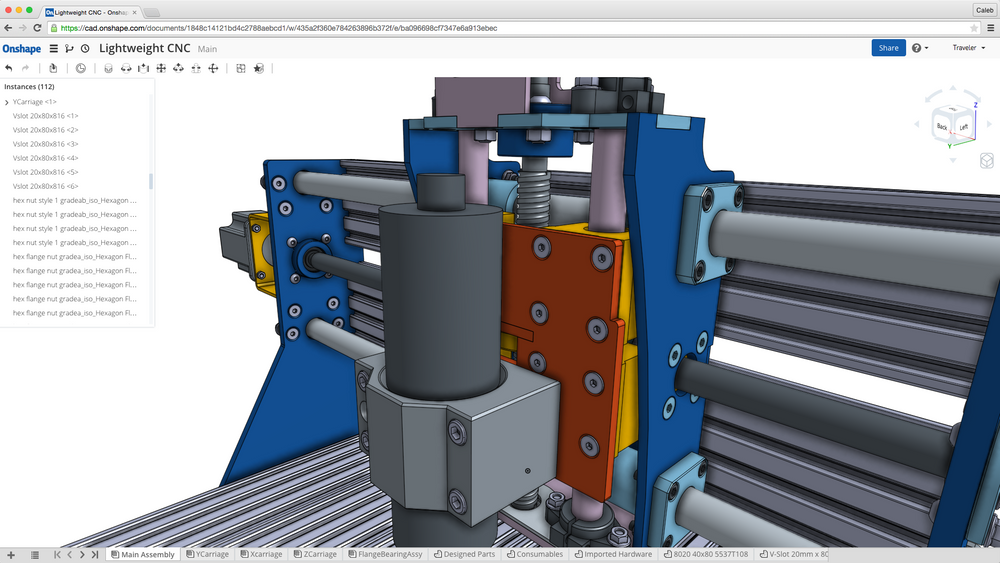The height and width of the screenshot is (563, 1000).
Task: Click the Instances (112) header
Action: point(29,87)
